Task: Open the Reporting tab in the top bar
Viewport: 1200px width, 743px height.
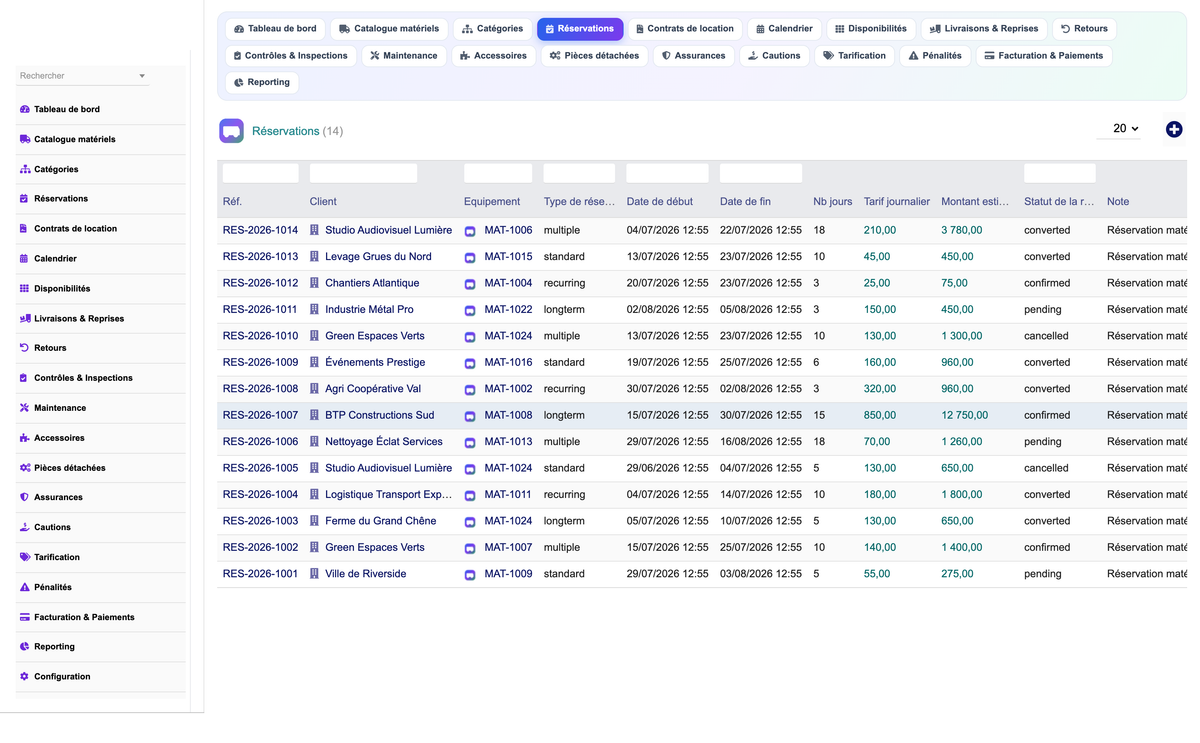Action: [x=262, y=83]
